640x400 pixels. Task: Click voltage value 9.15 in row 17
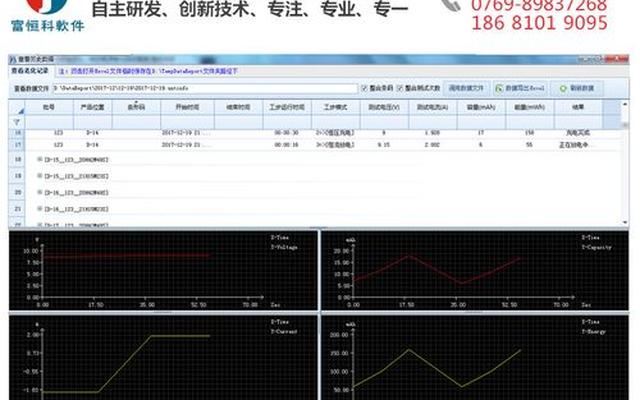[384, 145]
